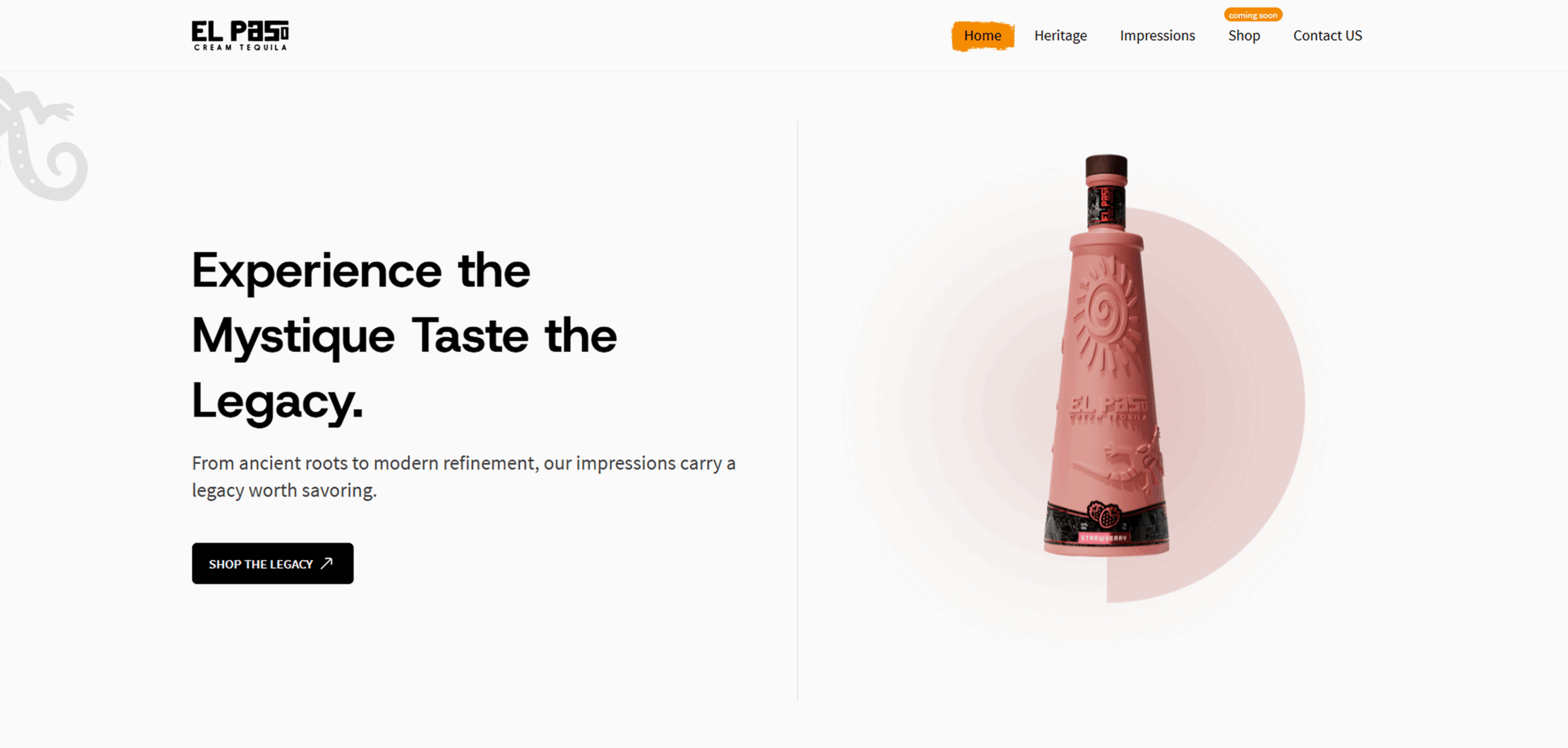
Task: Click the brown bottle cap
Action: point(1106,166)
